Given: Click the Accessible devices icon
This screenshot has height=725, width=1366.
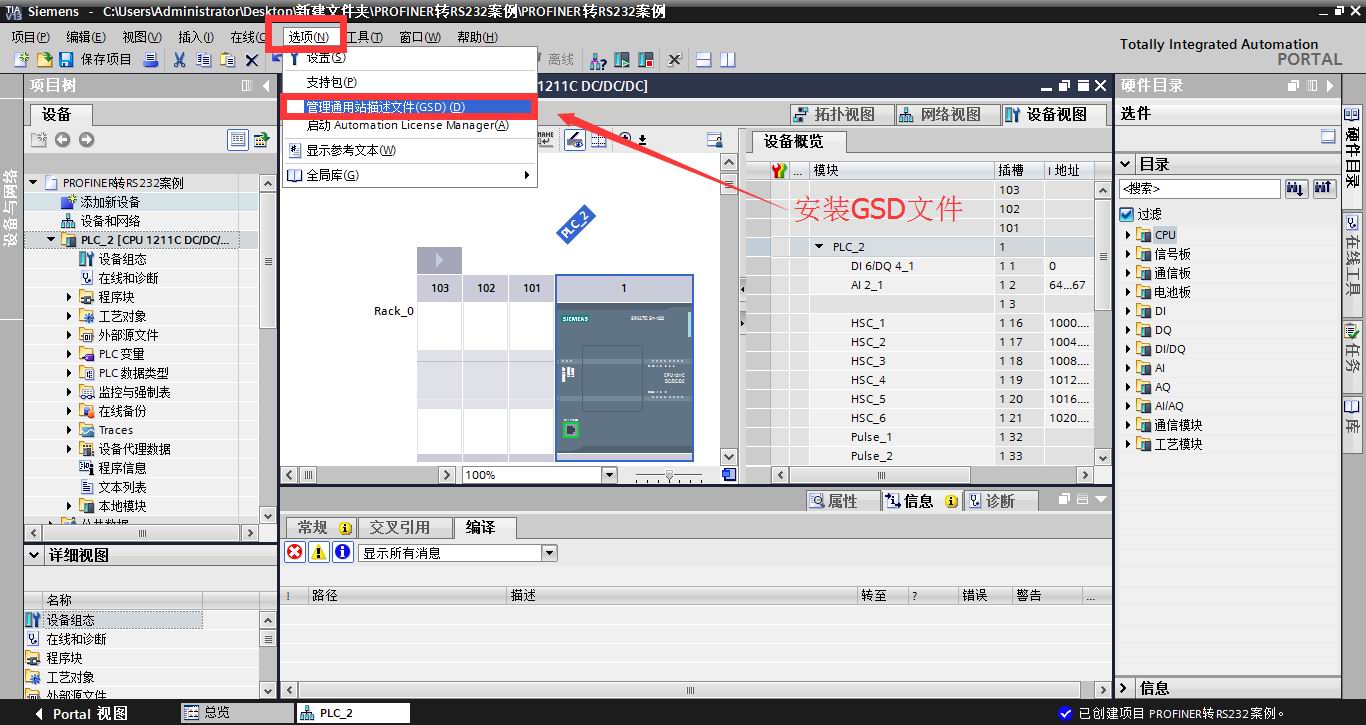Looking at the screenshot, I should tap(598, 60).
